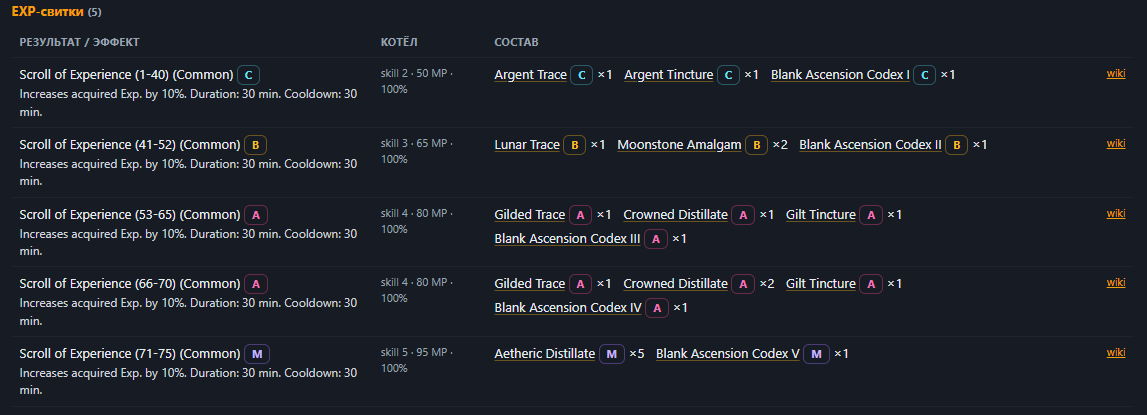The width and height of the screenshot is (1147, 415).
Task: Select the Scroll of Experience (66-70) title
Action: coord(129,284)
